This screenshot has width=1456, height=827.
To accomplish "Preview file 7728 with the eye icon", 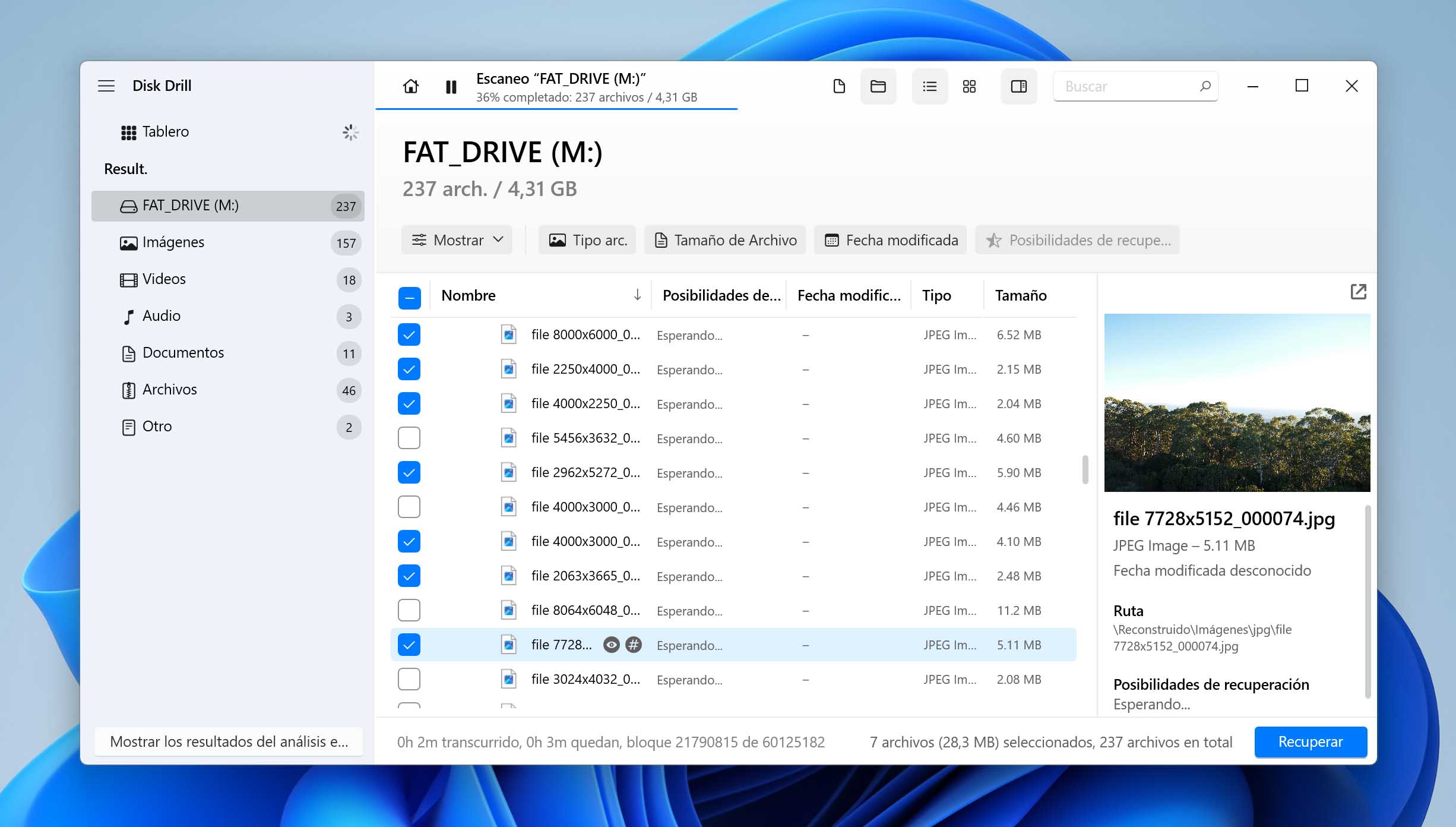I will 612,645.
